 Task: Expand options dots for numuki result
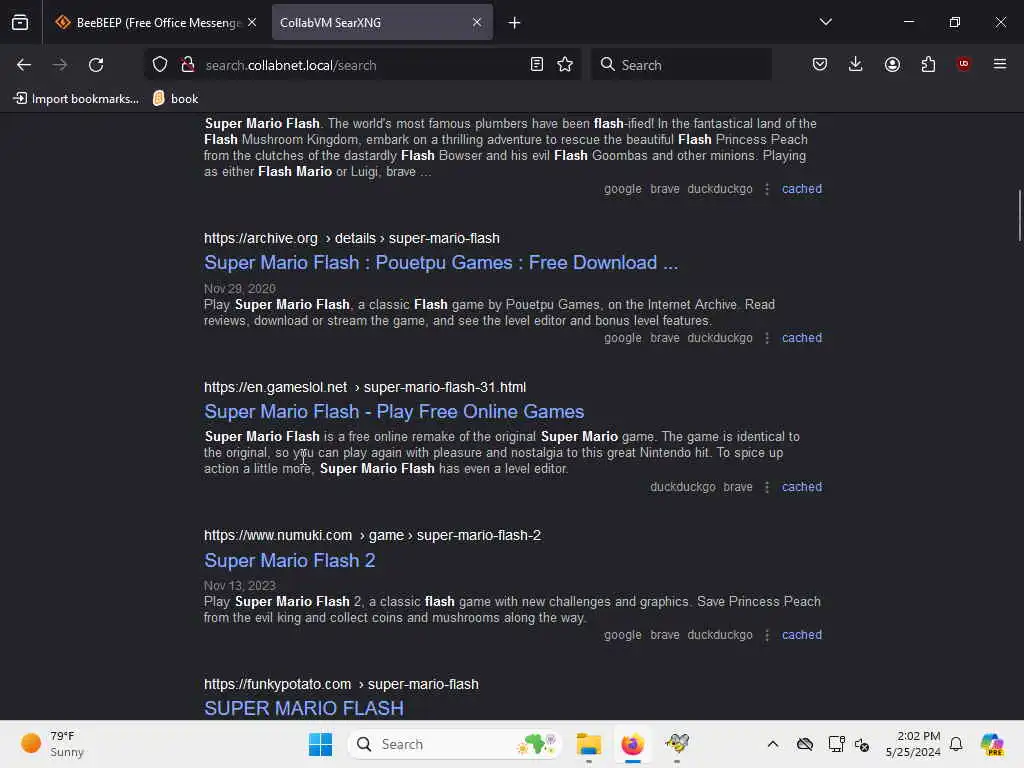(767, 635)
